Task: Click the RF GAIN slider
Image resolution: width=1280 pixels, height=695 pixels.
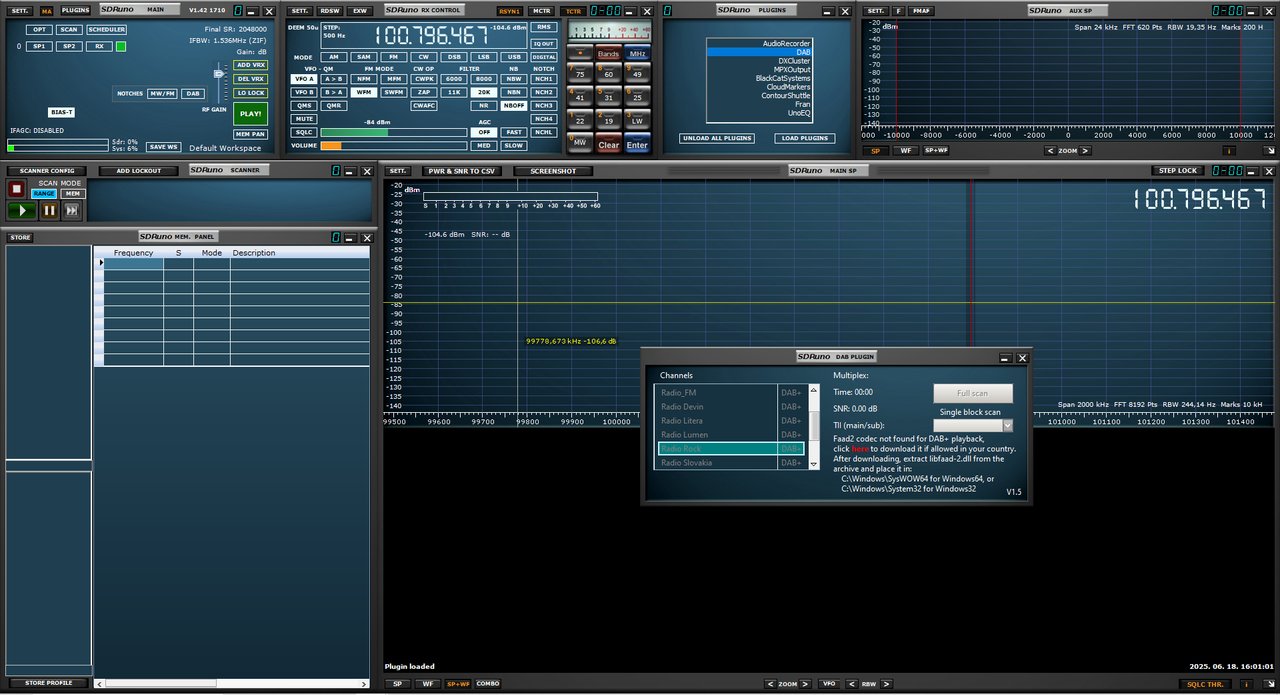Action: click(220, 73)
